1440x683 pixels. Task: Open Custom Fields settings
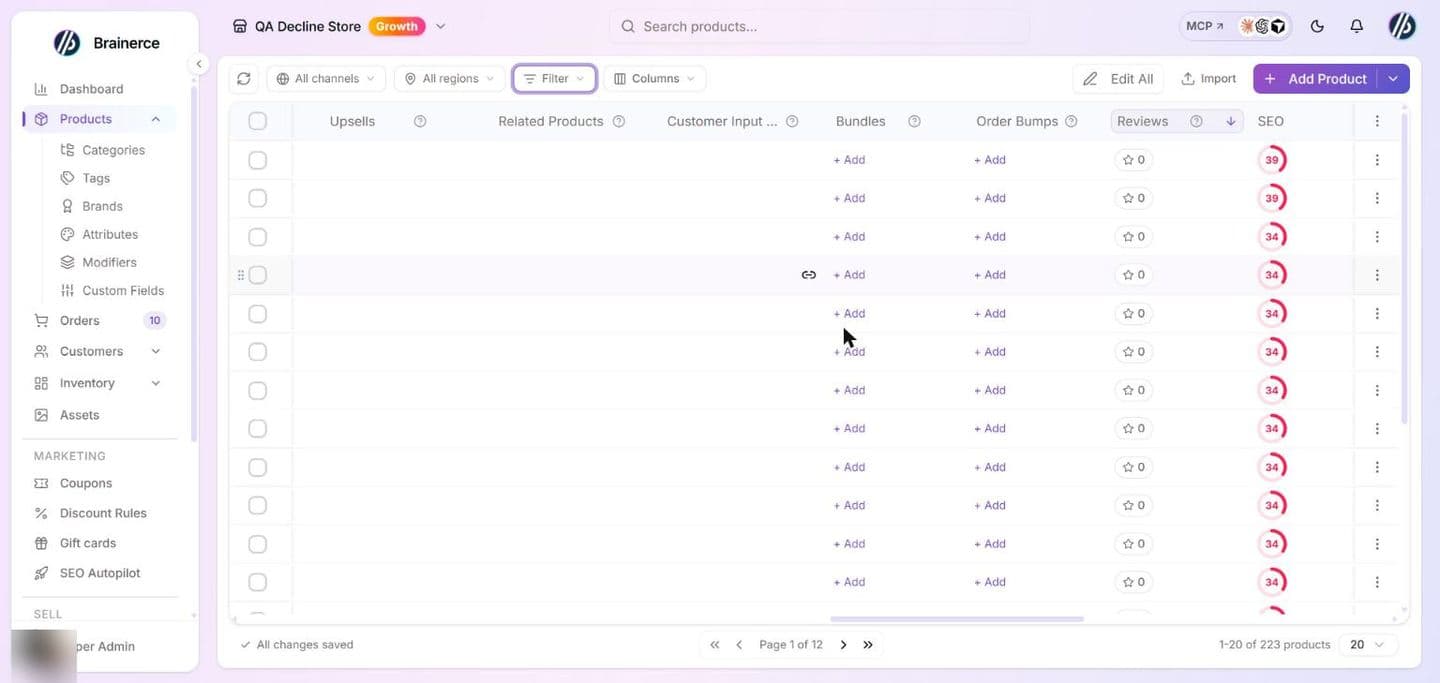pos(123,291)
